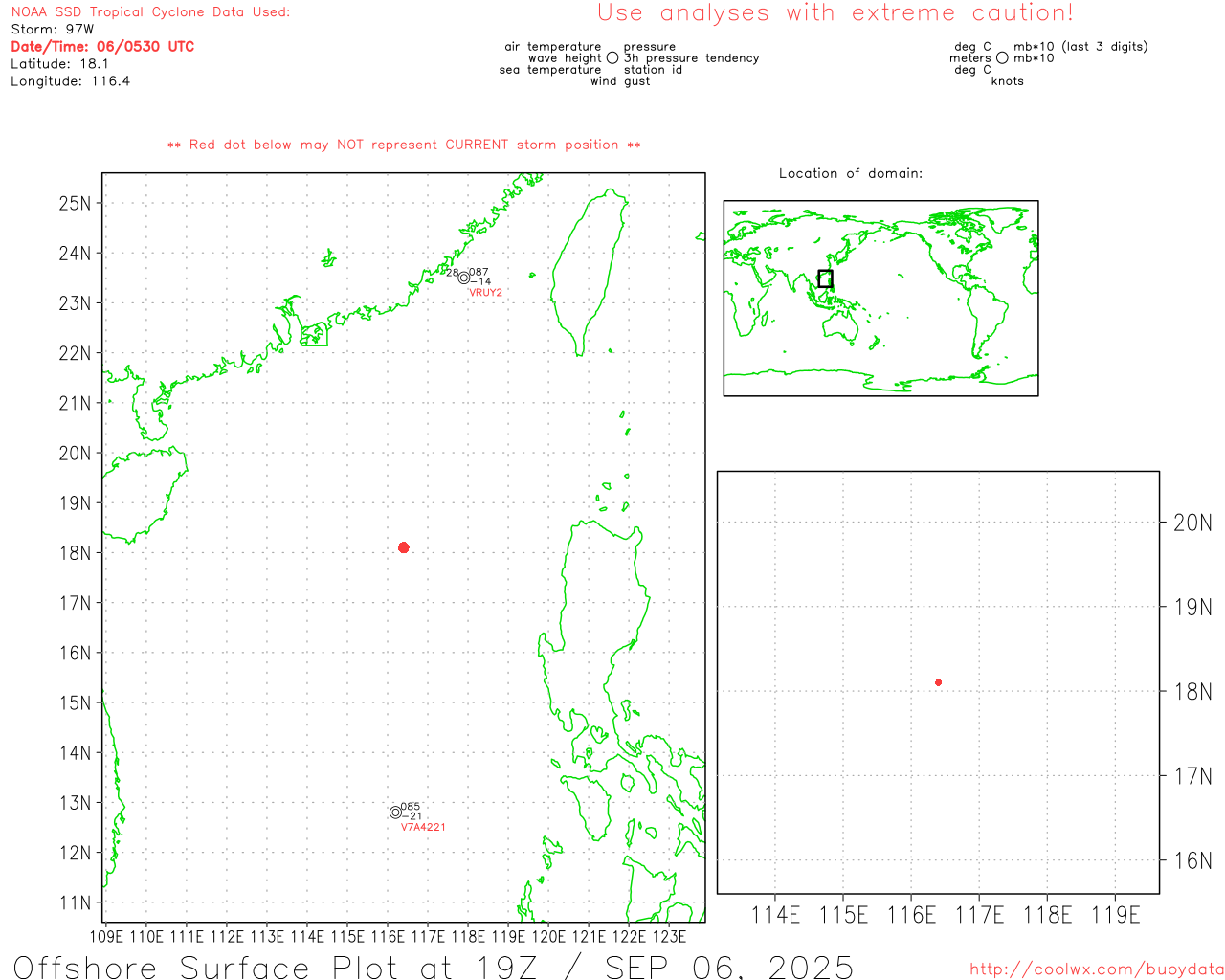Click the 'sea temperature' legend label

(x=550, y=70)
